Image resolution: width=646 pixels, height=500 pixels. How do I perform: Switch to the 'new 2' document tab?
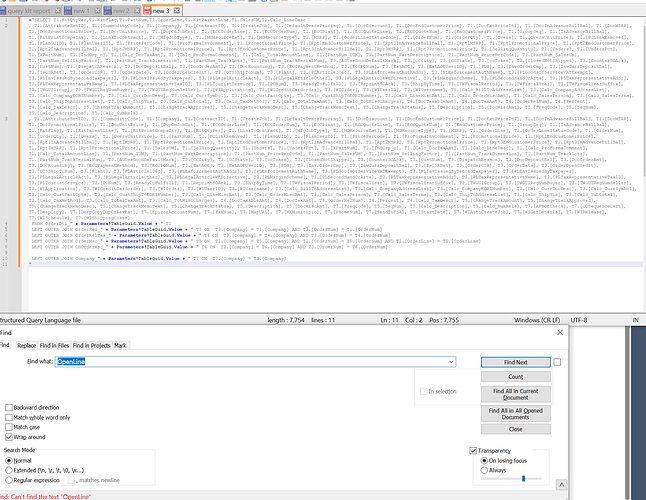(121, 11)
